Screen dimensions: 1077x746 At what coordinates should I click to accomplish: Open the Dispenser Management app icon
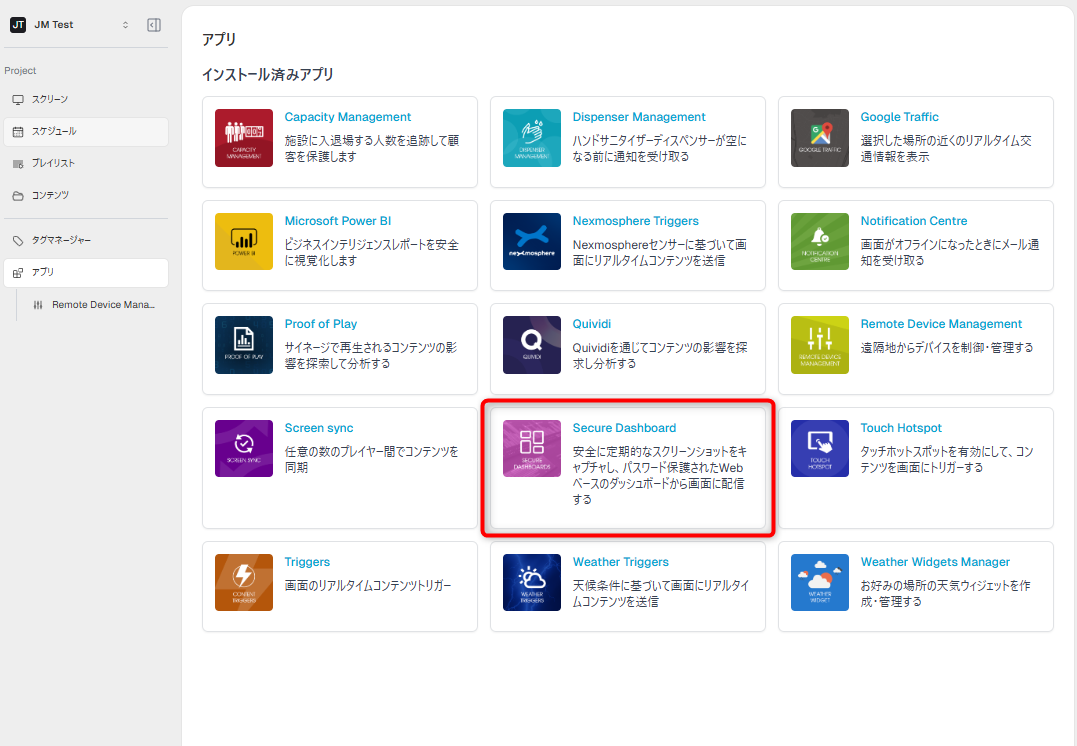(x=532, y=138)
